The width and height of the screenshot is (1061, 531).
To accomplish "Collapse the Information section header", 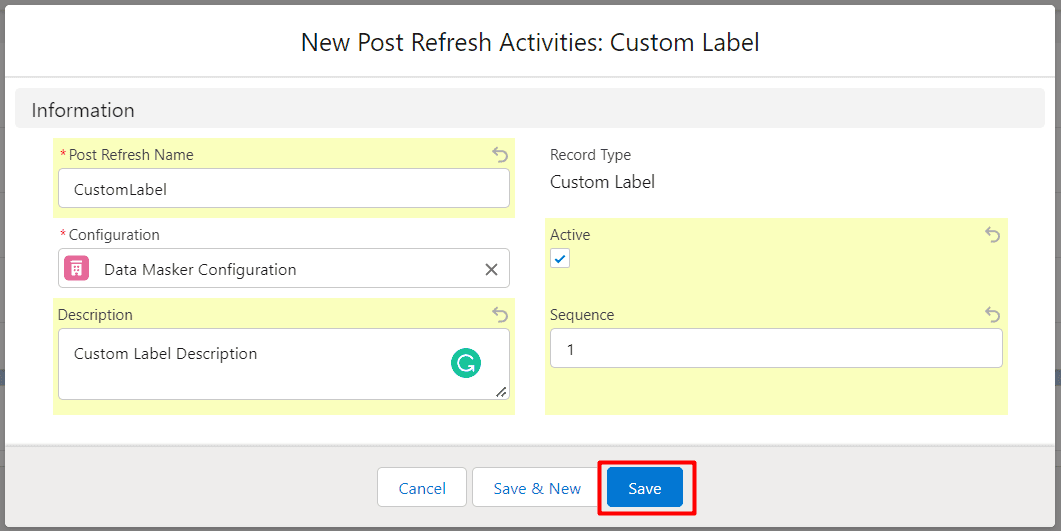I will tap(83, 110).
